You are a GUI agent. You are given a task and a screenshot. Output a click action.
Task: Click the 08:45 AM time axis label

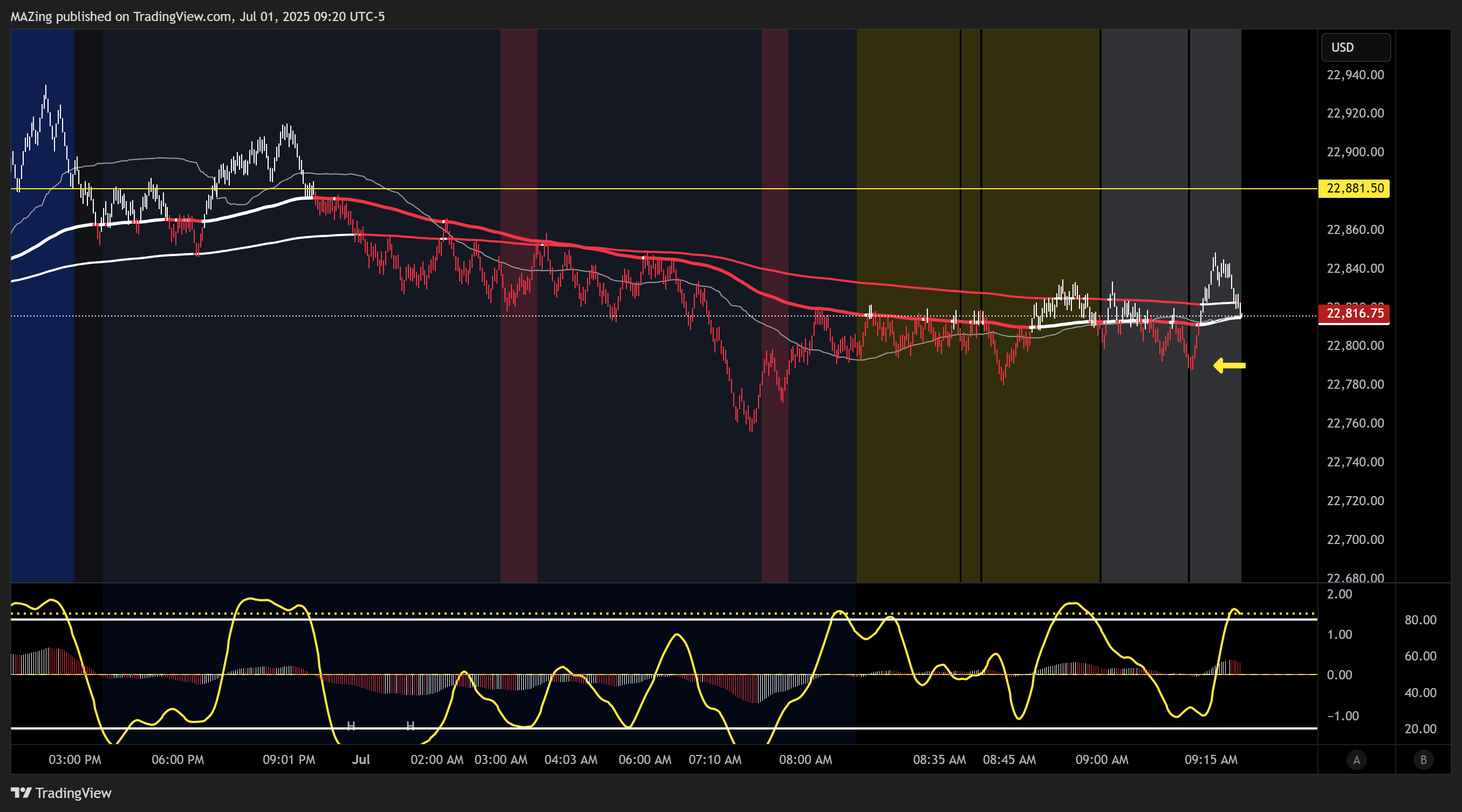1009,760
